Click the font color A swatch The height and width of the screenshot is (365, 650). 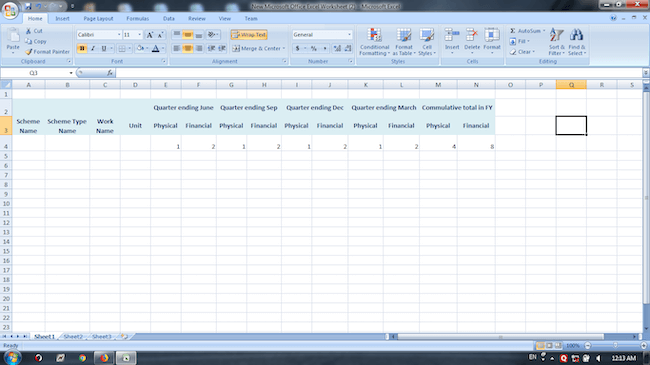coord(155,49)
